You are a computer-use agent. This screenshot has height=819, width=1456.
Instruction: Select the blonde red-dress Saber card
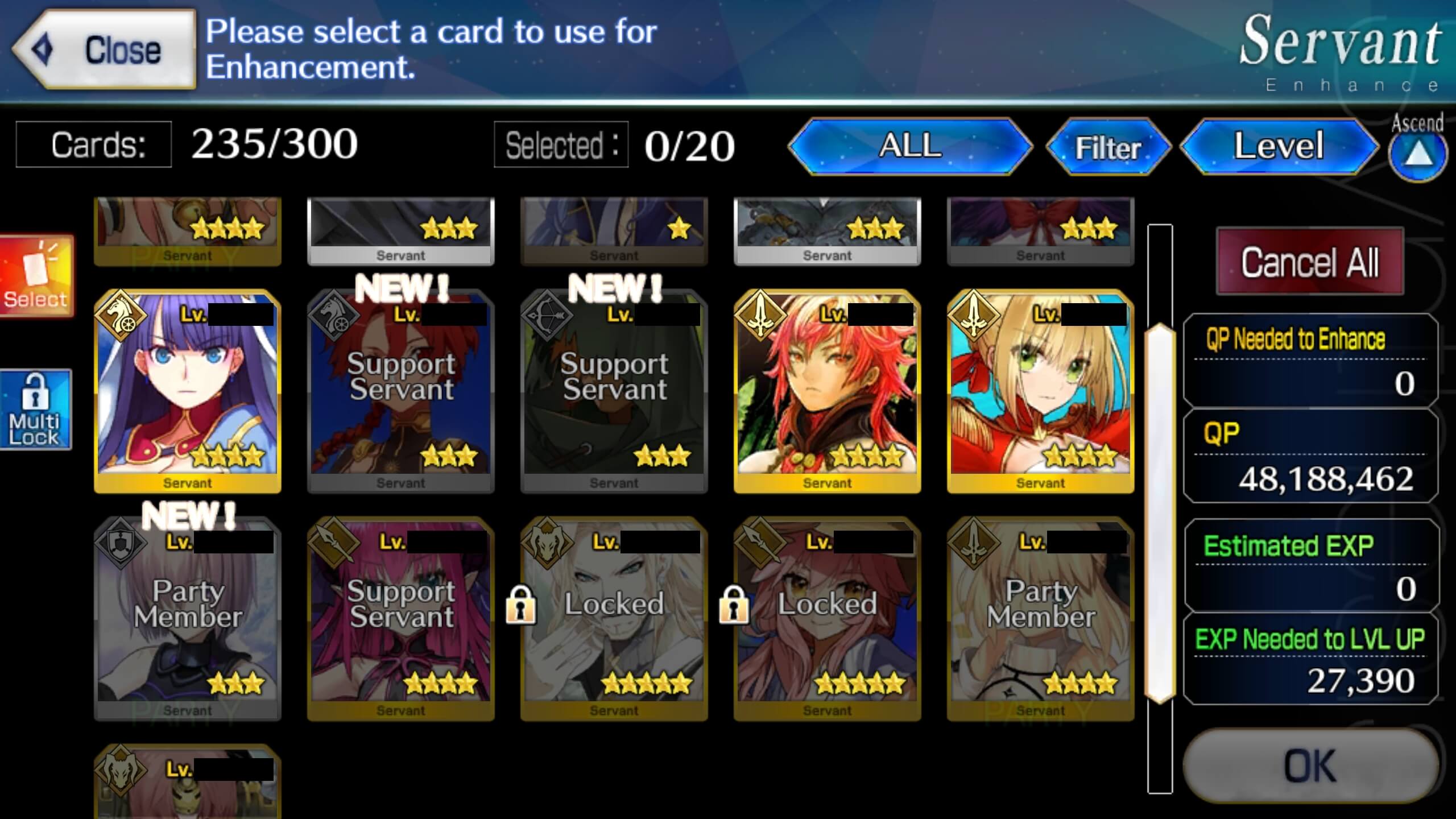1040,391
